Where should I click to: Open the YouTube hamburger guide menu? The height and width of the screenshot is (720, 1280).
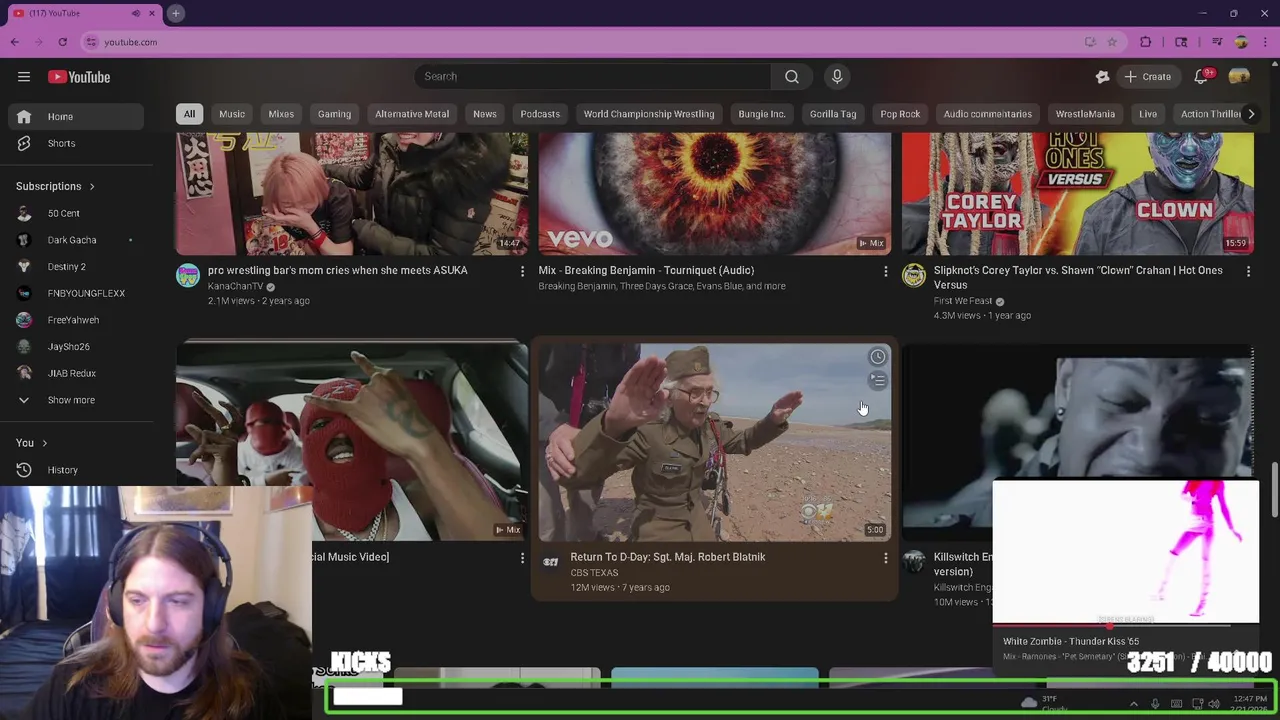click(24, 77)
